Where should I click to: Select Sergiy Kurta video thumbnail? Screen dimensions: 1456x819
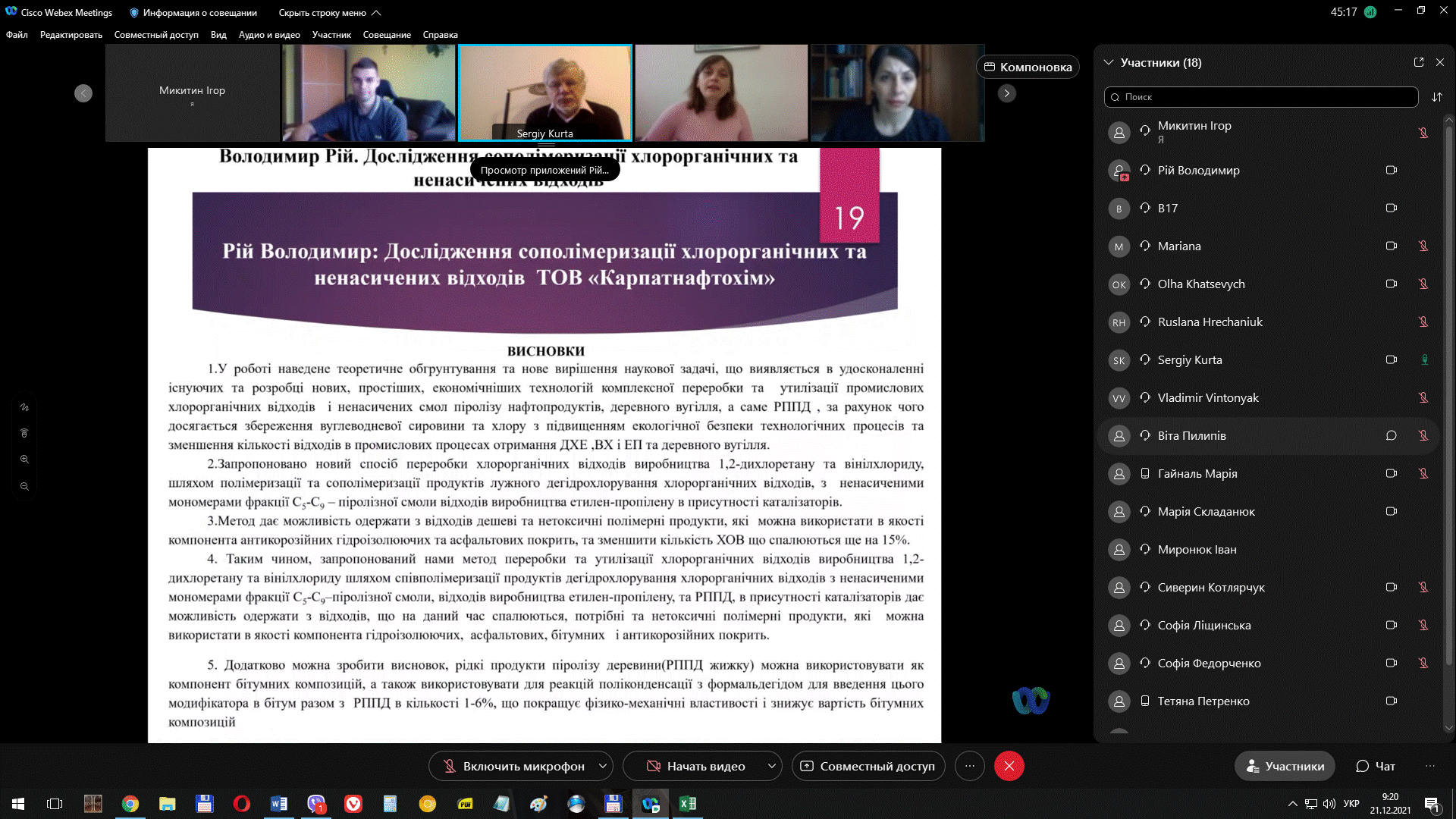click(544, 93)
